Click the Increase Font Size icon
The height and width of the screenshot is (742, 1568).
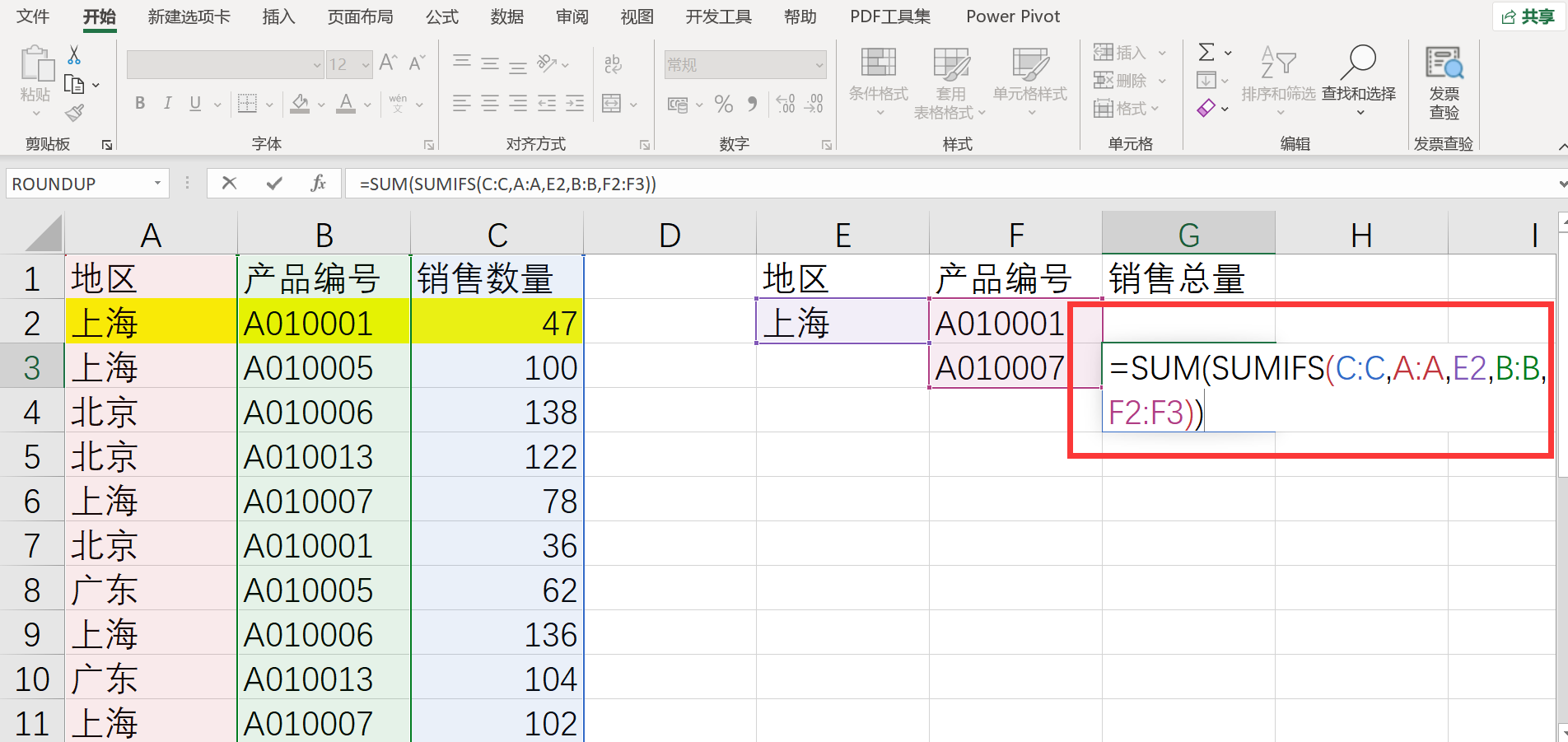point(389,63)
